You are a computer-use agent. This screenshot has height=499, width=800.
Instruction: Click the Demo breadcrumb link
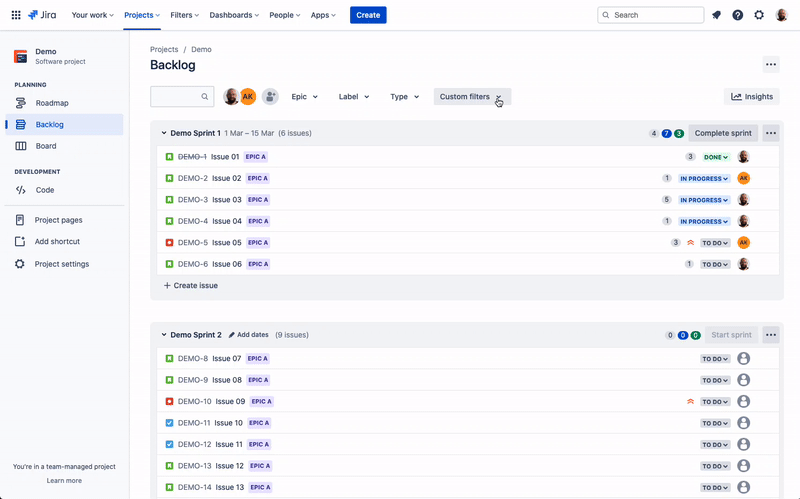coord(201,49)
